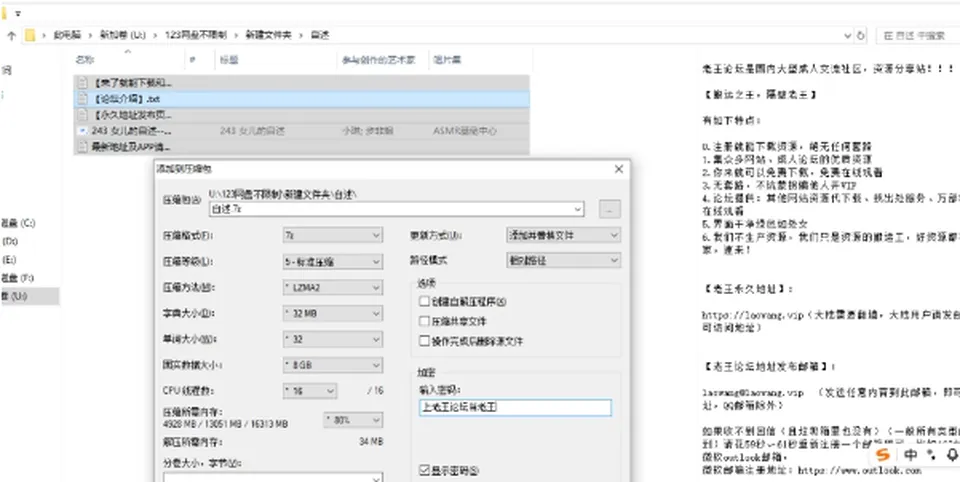
Task: Expand the 压缩方法 LZMA2 dropdown
Action: coord(333,287)
